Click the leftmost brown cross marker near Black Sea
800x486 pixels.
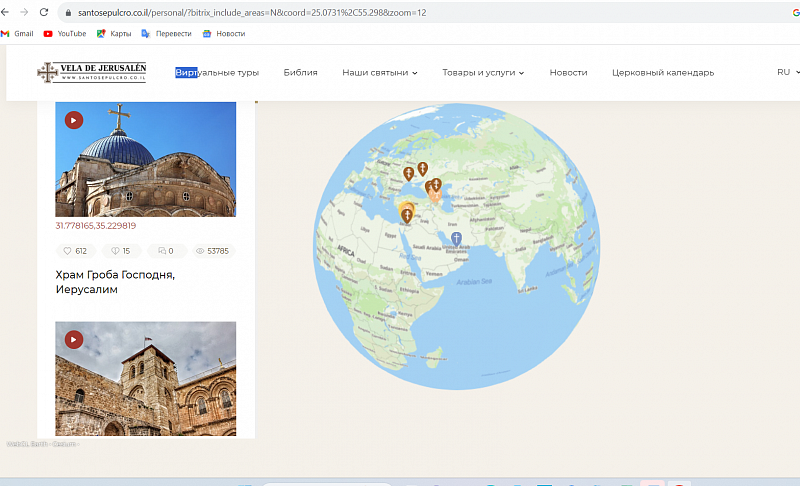[x=408, y=174]
